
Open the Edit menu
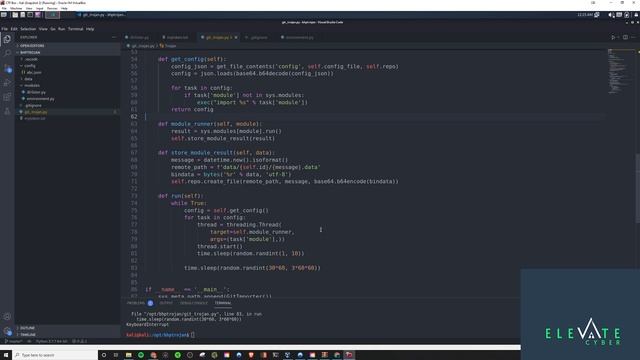click(14, 29)
